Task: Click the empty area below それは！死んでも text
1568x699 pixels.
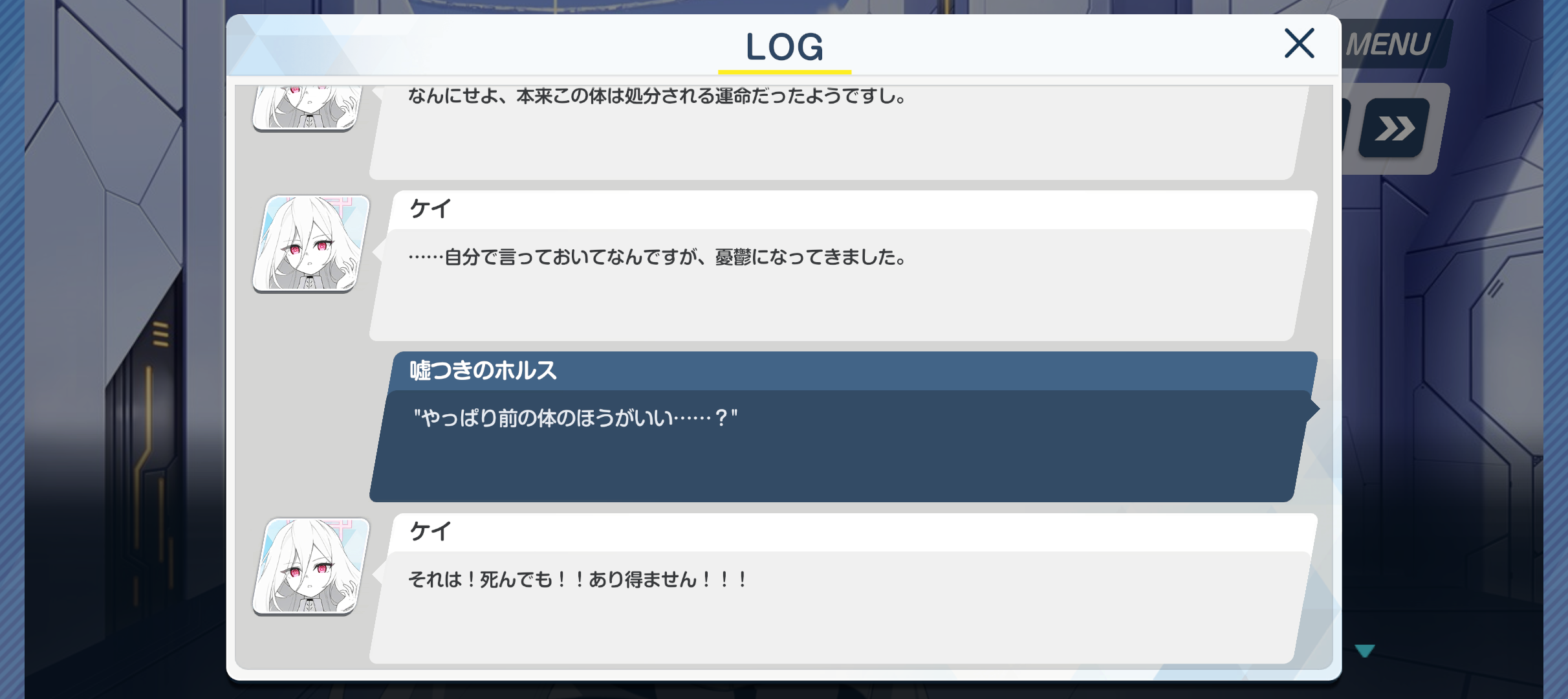Action: tap(834, 628)
